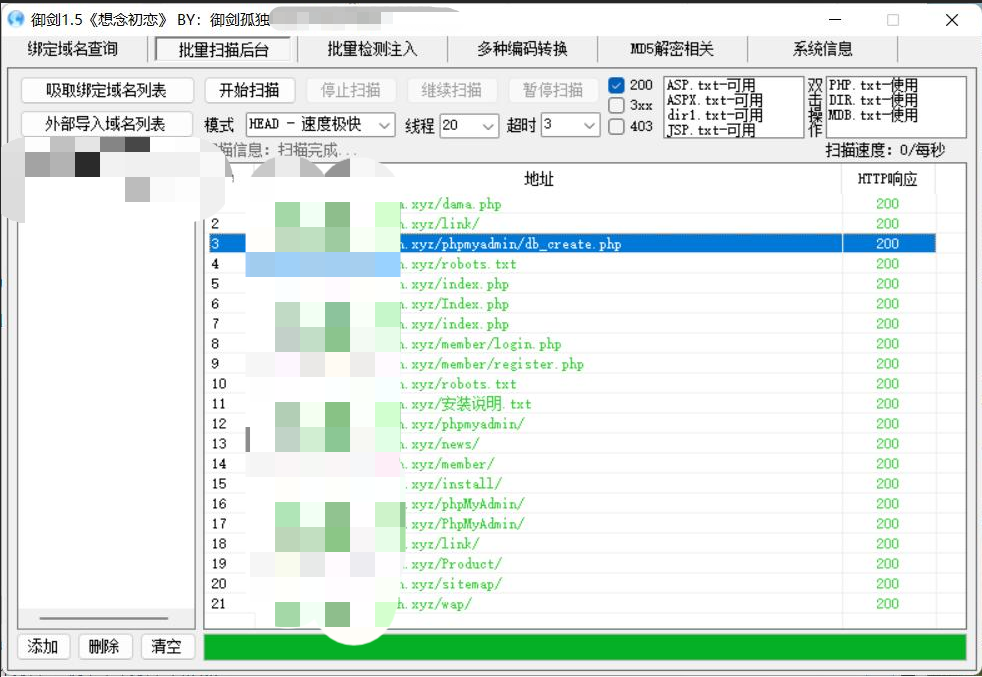Select row 19 Product/ result
Image resolution: width=982 pixels, height=677 pixels.
click(x=572, y=564)
